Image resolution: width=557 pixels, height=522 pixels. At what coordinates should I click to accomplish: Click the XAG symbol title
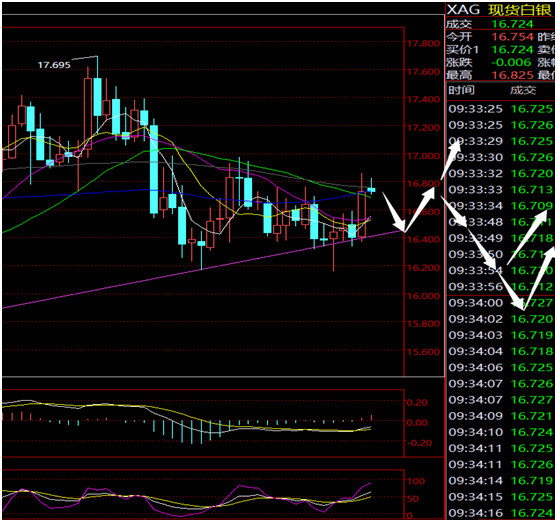(x=463, y=10)
